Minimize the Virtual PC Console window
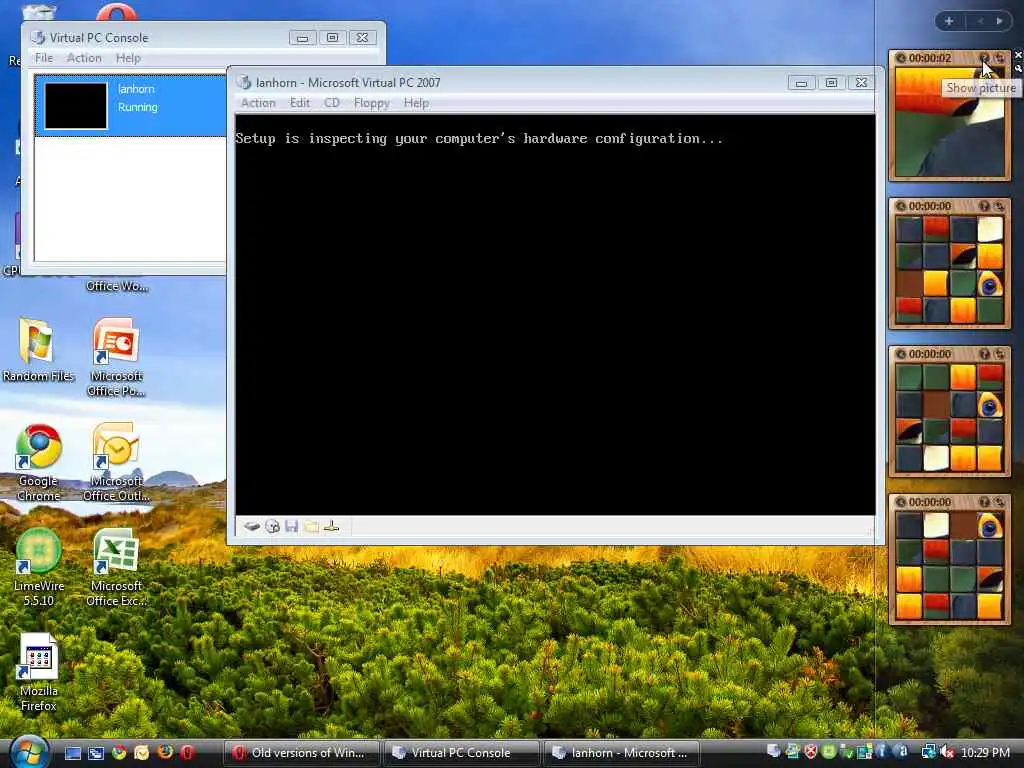1024x768 pixels. click(x=302, y=38)
